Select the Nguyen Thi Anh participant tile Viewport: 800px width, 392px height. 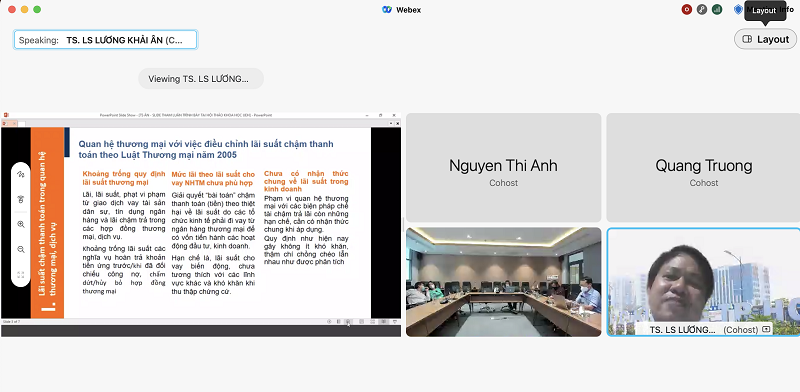tap(504, 167)
